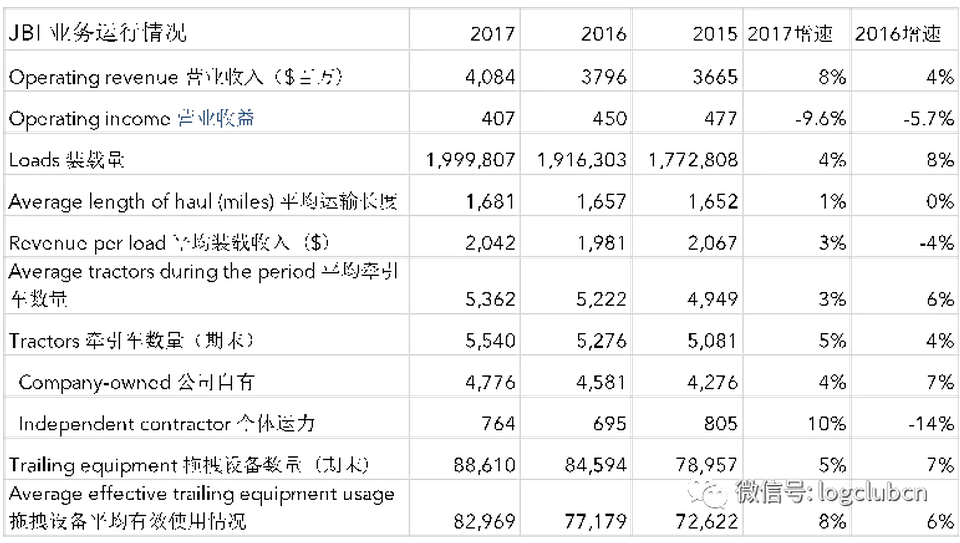Select the 2015 column header cell
This screenshot has height=543, width=960.
(x=715, y=33)
